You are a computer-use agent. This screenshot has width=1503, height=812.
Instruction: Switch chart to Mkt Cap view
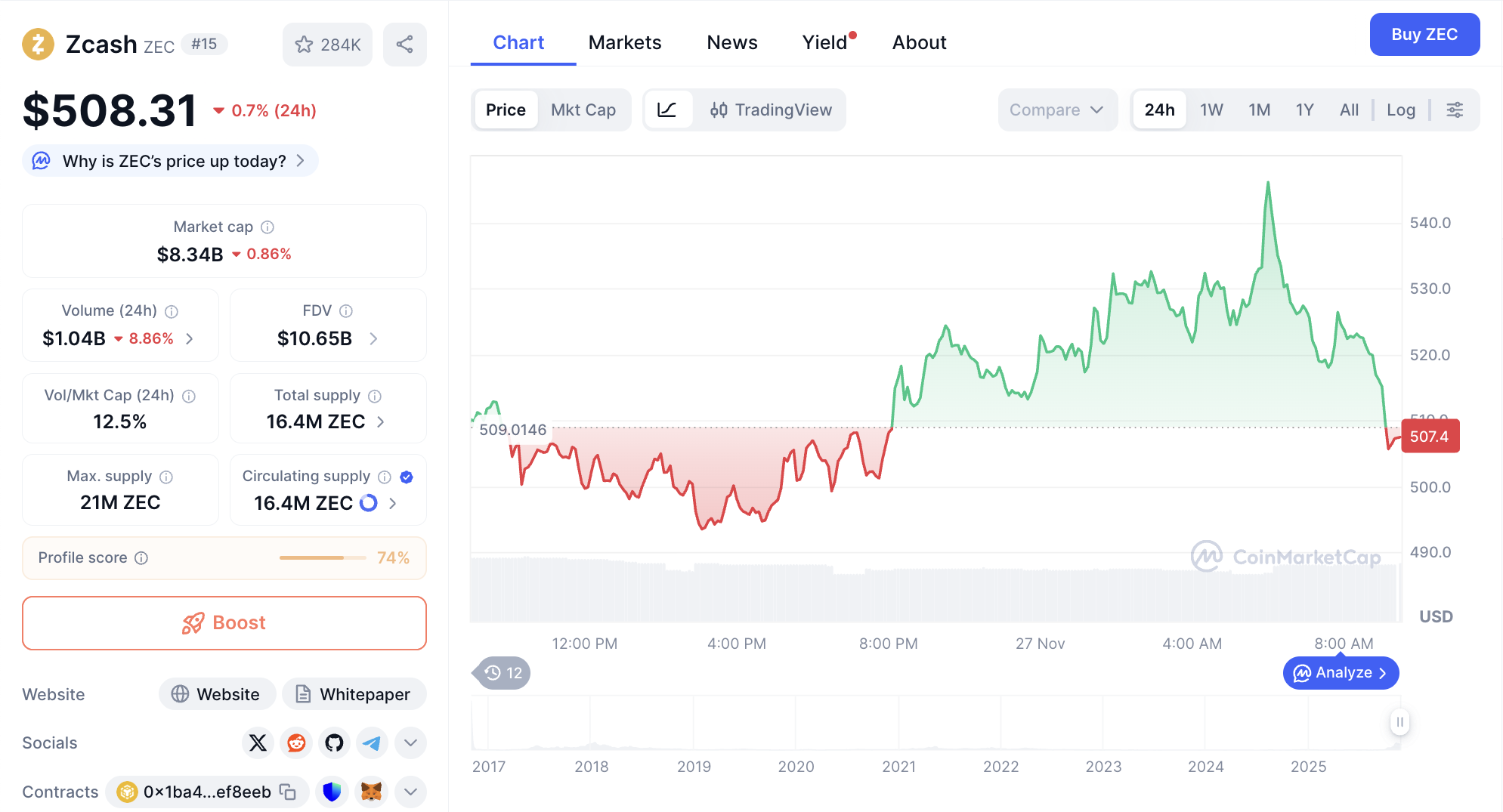(583, 110)
